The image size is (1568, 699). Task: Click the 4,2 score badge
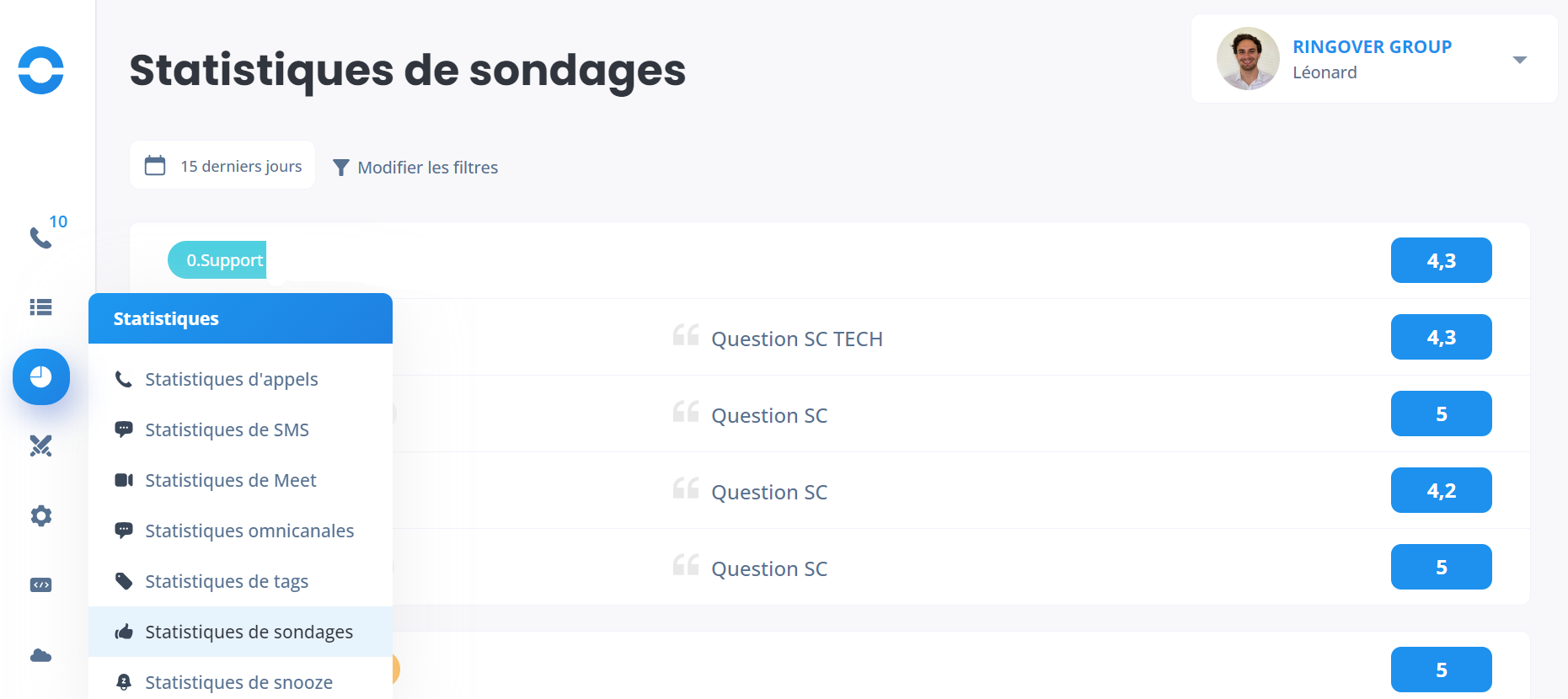point(1441,490)
